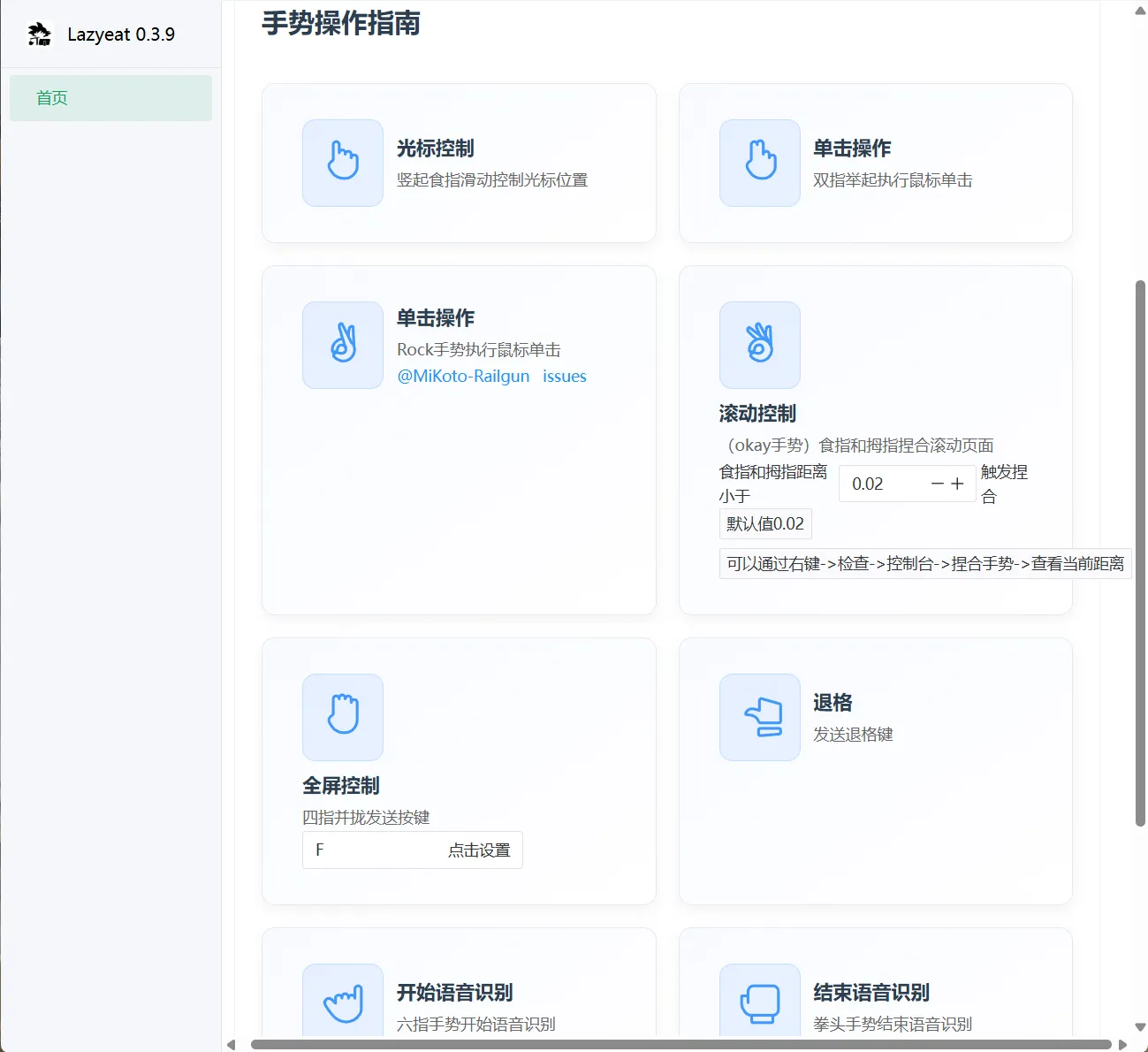Select the 光标控制 pointing hand icon
Viewport: 1148px width, 1052px height.
point(342,163)
